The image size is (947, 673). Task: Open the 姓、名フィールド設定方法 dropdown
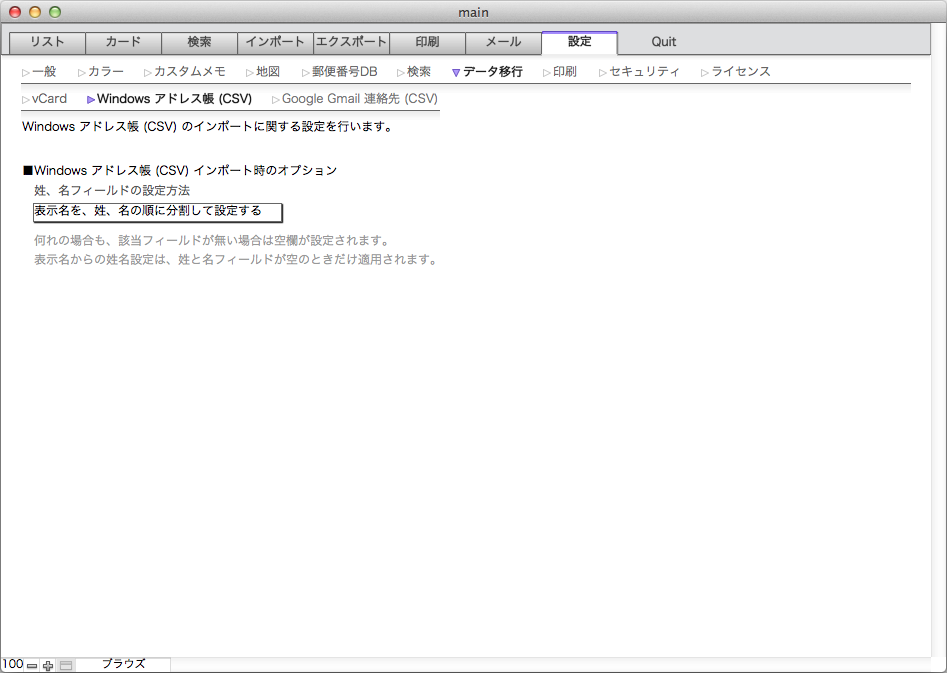pos(158,212)
